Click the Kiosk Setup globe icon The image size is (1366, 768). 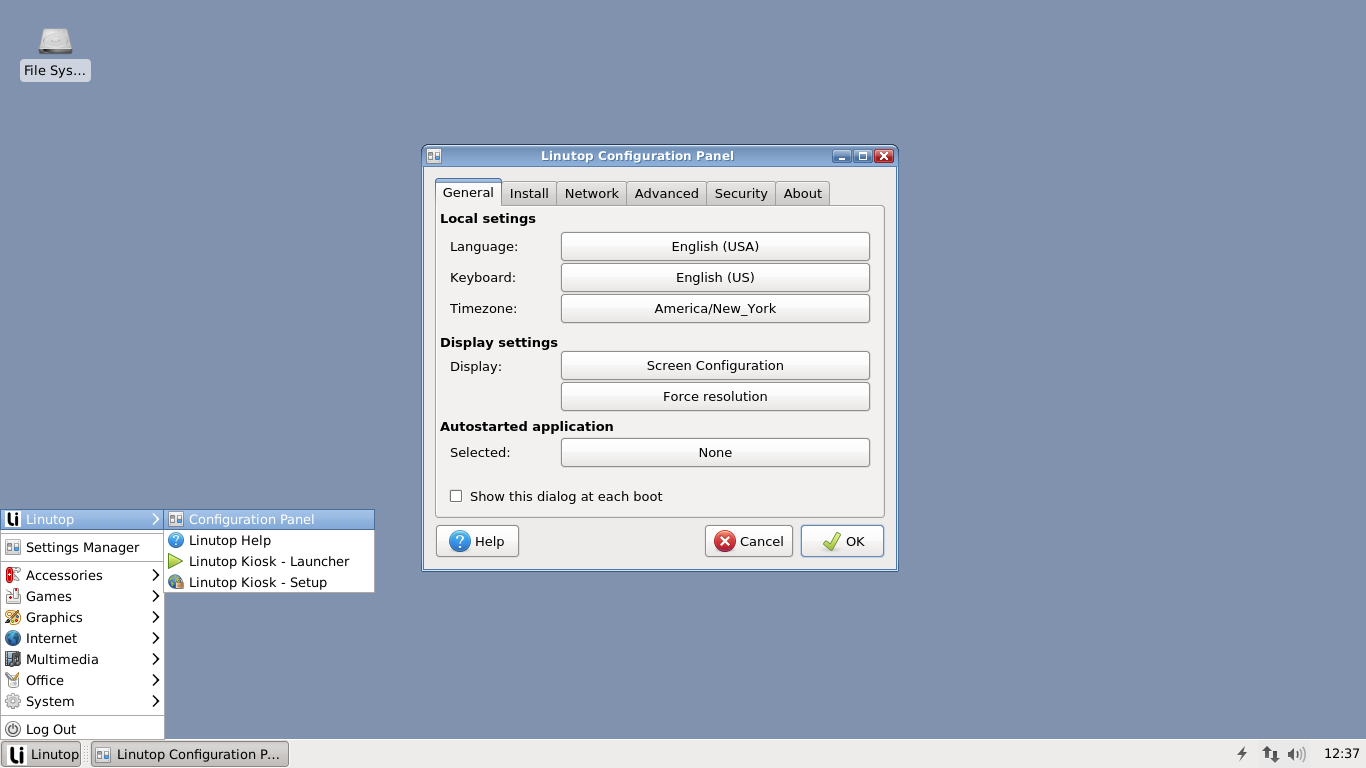[176, 582]
